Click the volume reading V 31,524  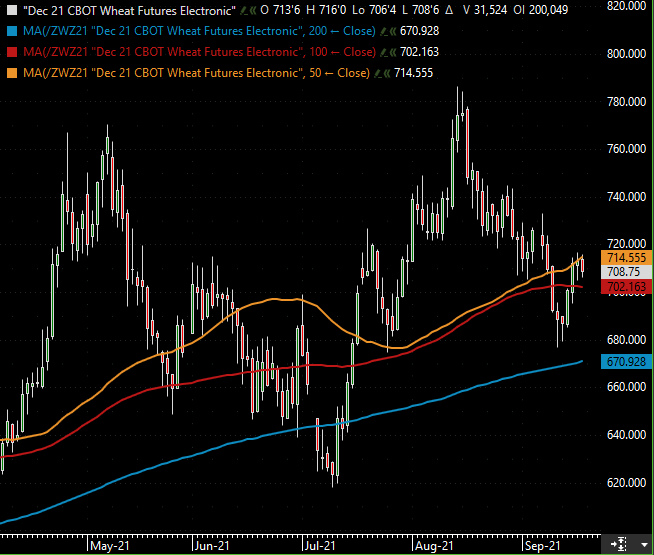tap(485, 10)
